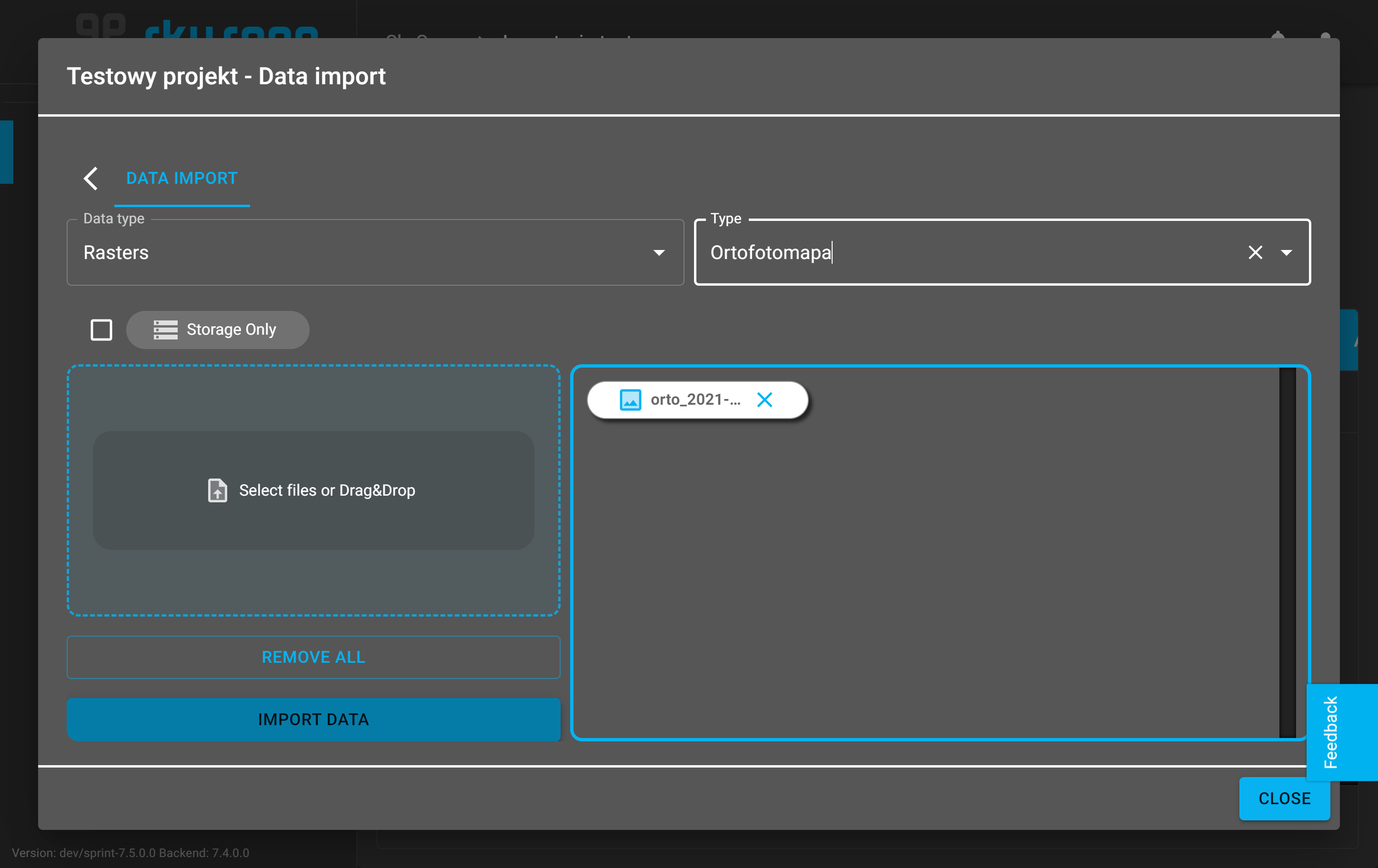Click the file list vertical scrollbar
The width and height of the screenshot is (1378, 868).
[x=1287, y=553]
